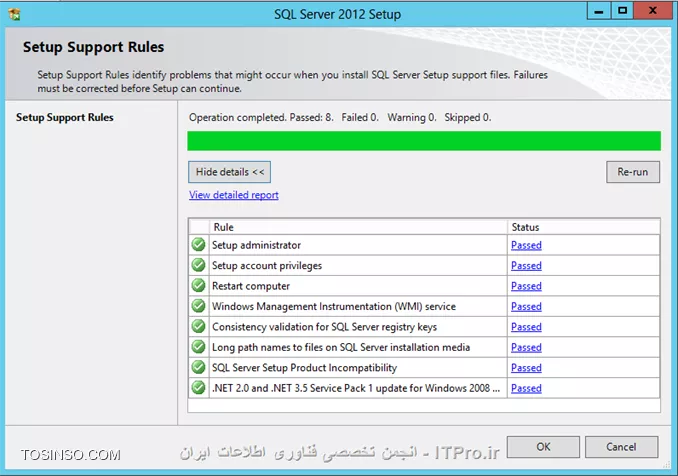Select the 'Restart computer' rule text
Image resolution: width=678 pixels, height=476 pixels.
(x=251, y=286)
